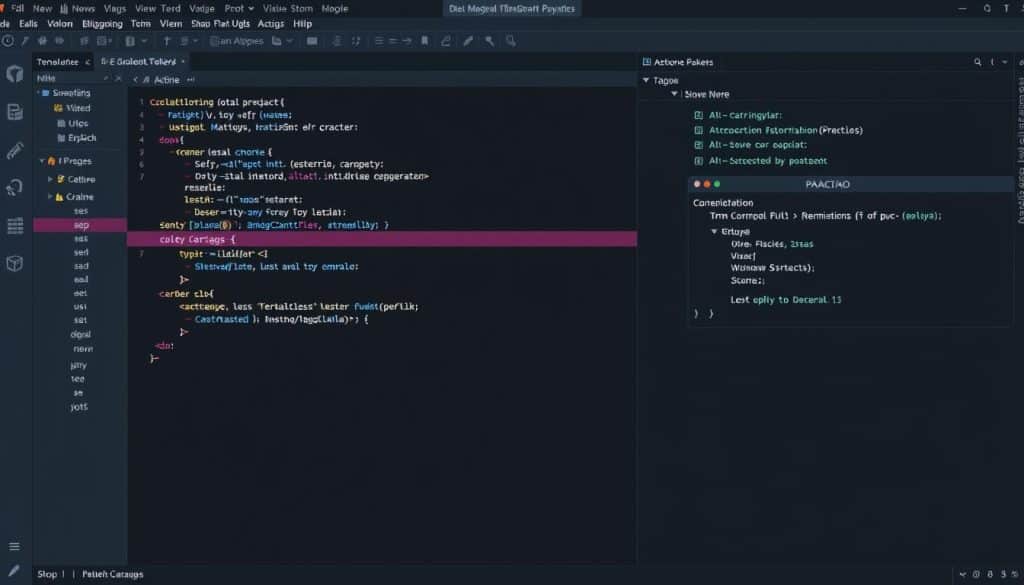
Task: Click the filled rectangle icon in toolbar
Action: tap(312, 40)
